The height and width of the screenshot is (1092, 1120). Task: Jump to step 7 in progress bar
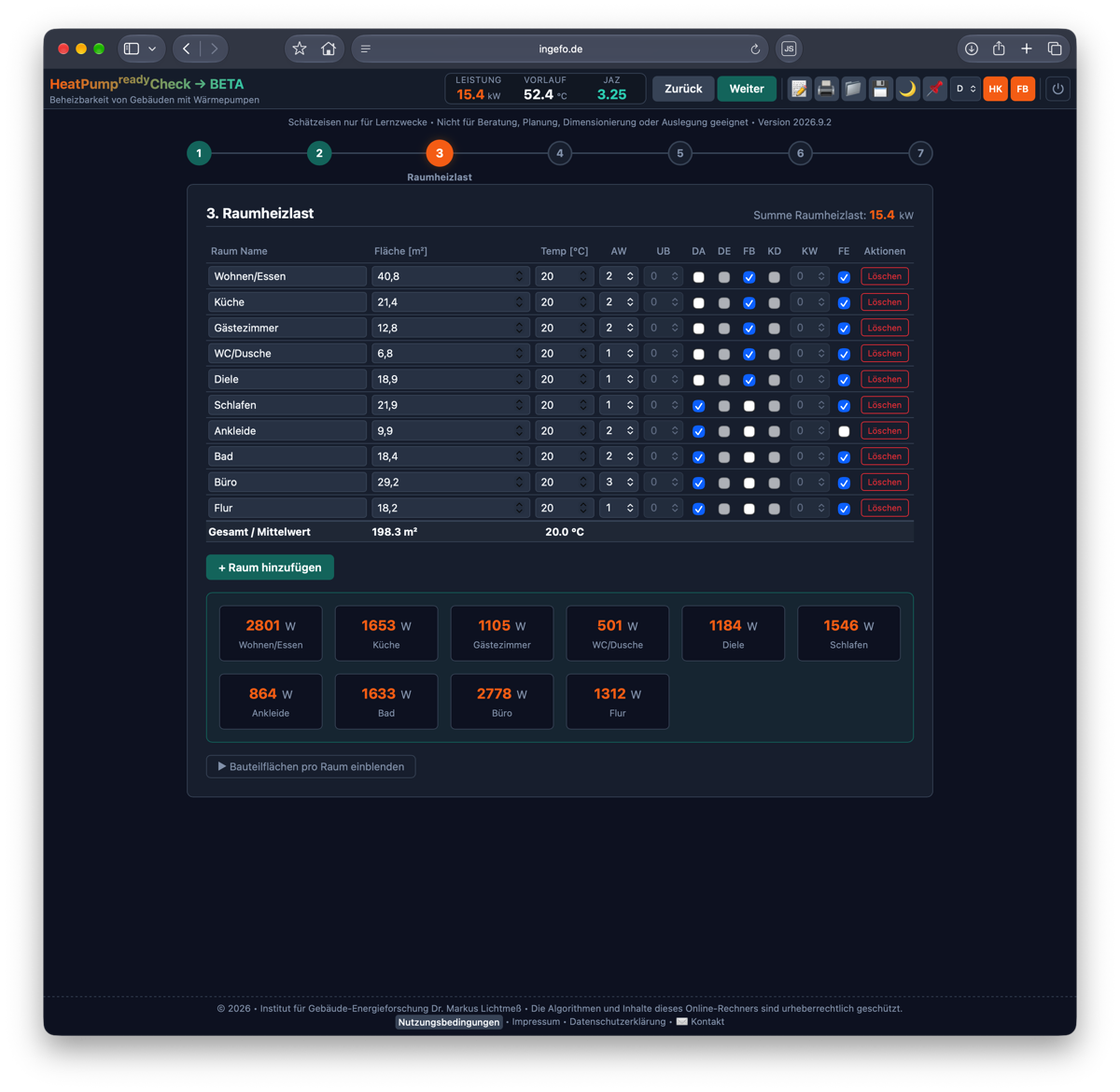[x=920, y=153]
